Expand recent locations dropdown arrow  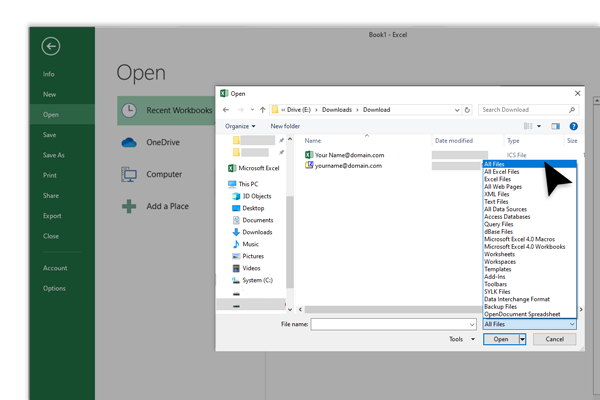252,110
